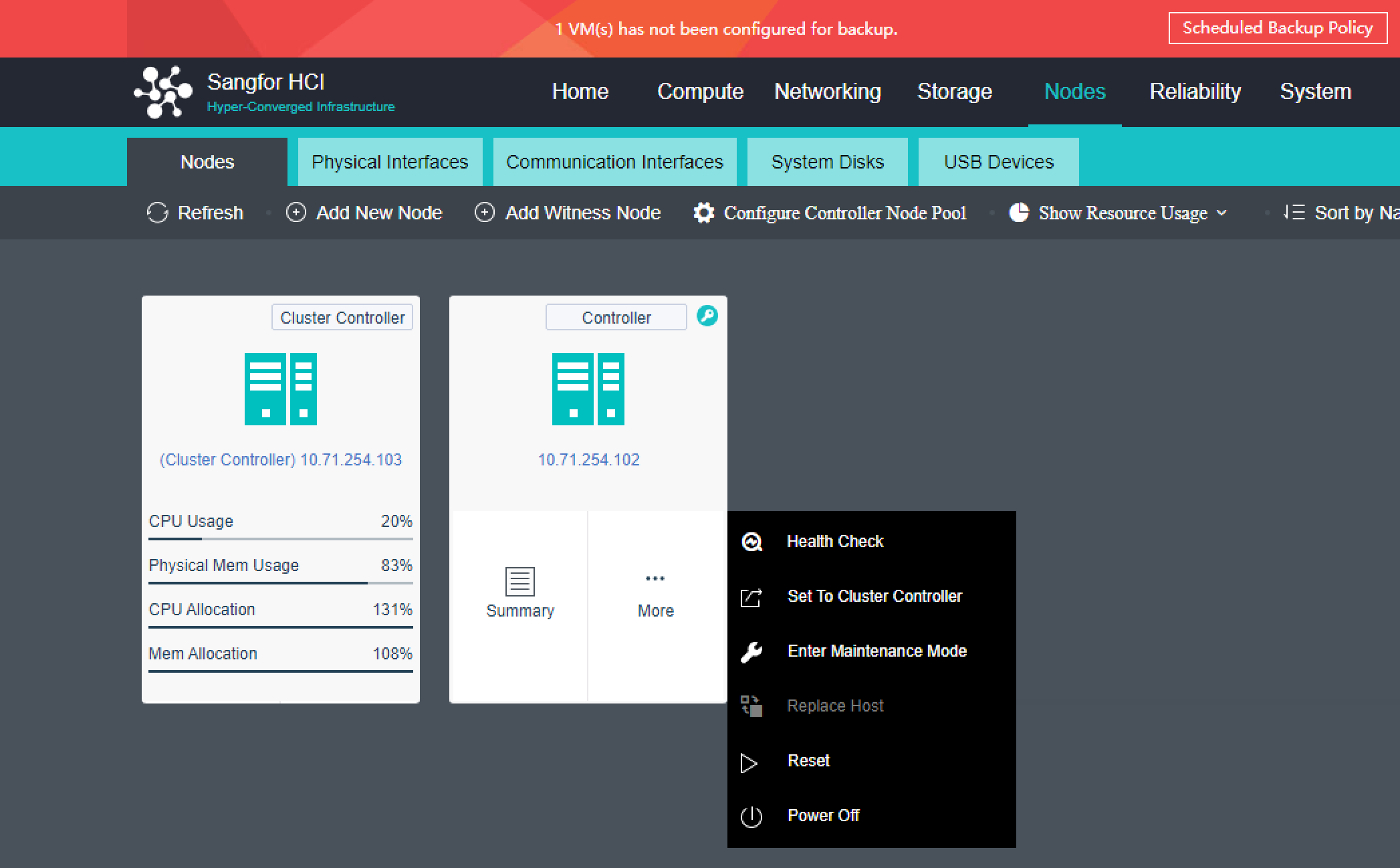The image size is (1400, 868).
Task: Click the Mem Allocation label
Action: click(x=203, y=653)
